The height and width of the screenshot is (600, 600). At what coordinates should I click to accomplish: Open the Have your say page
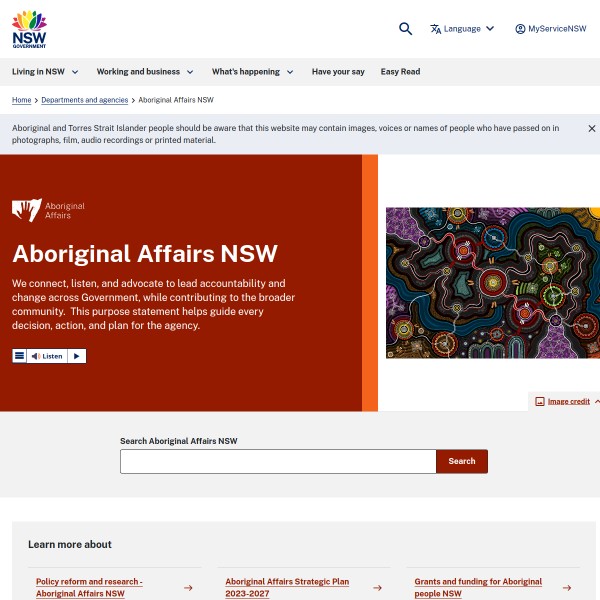(x=338, y=72)
